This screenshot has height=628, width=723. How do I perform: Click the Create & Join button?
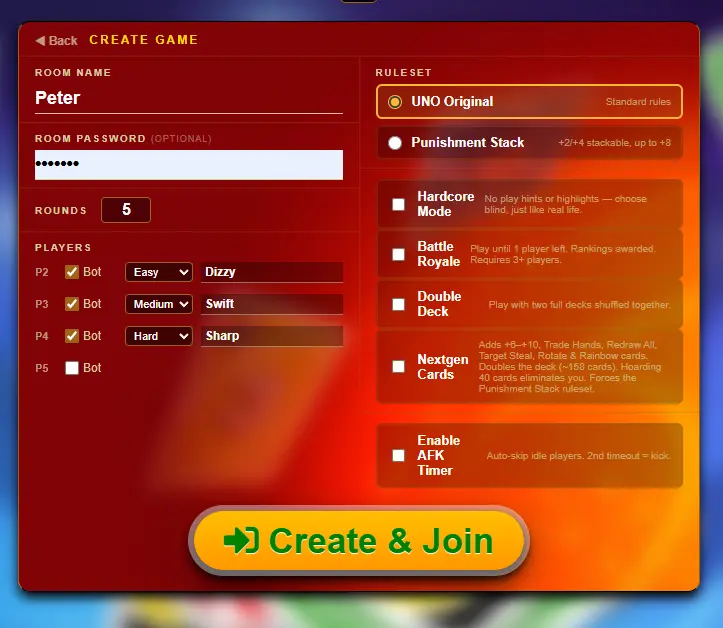click(x=358, y=540)
